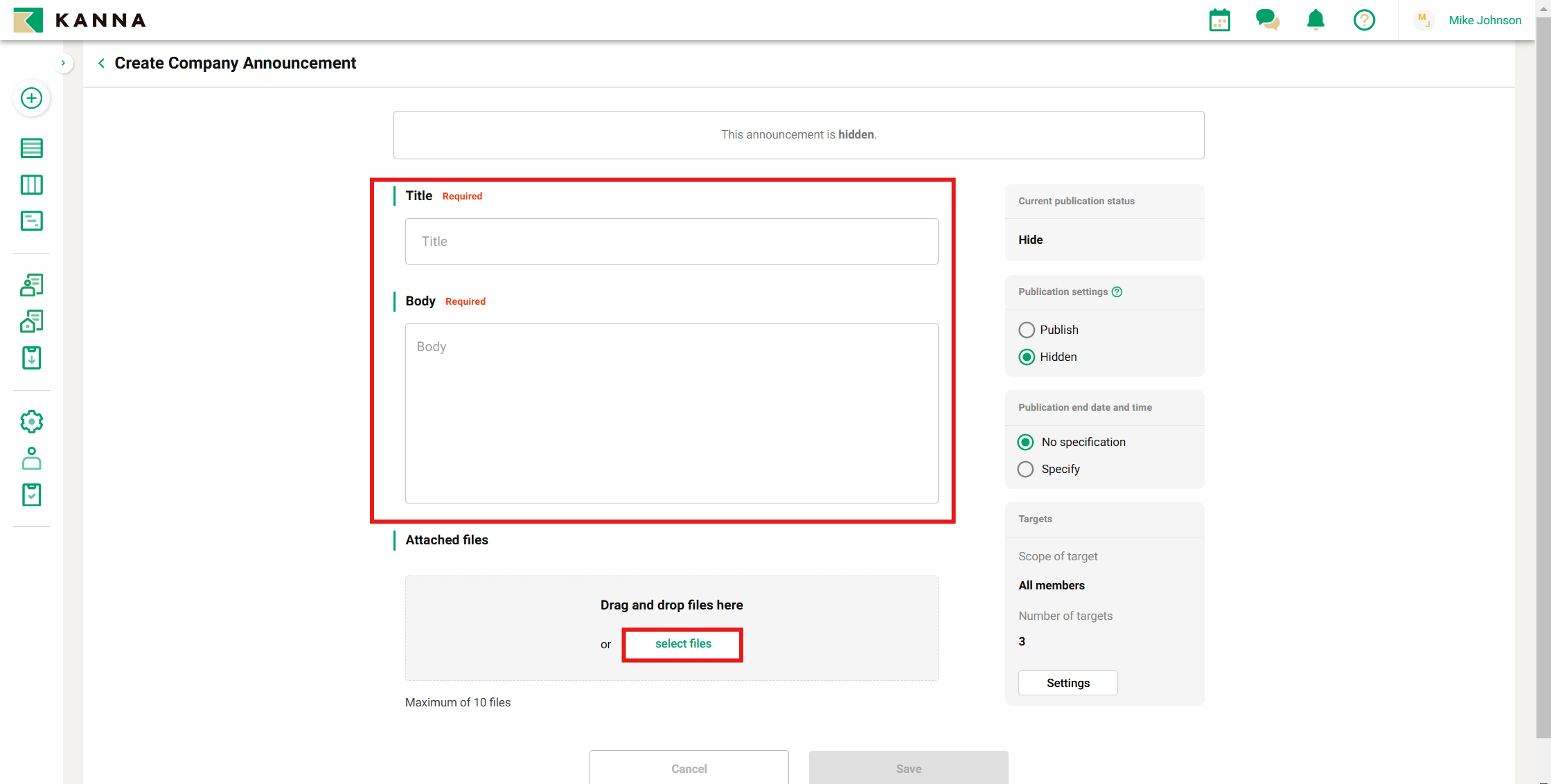Open the list view sidebar icon
This screenshot has width=1551, height=784.
[x=31, y=148]
